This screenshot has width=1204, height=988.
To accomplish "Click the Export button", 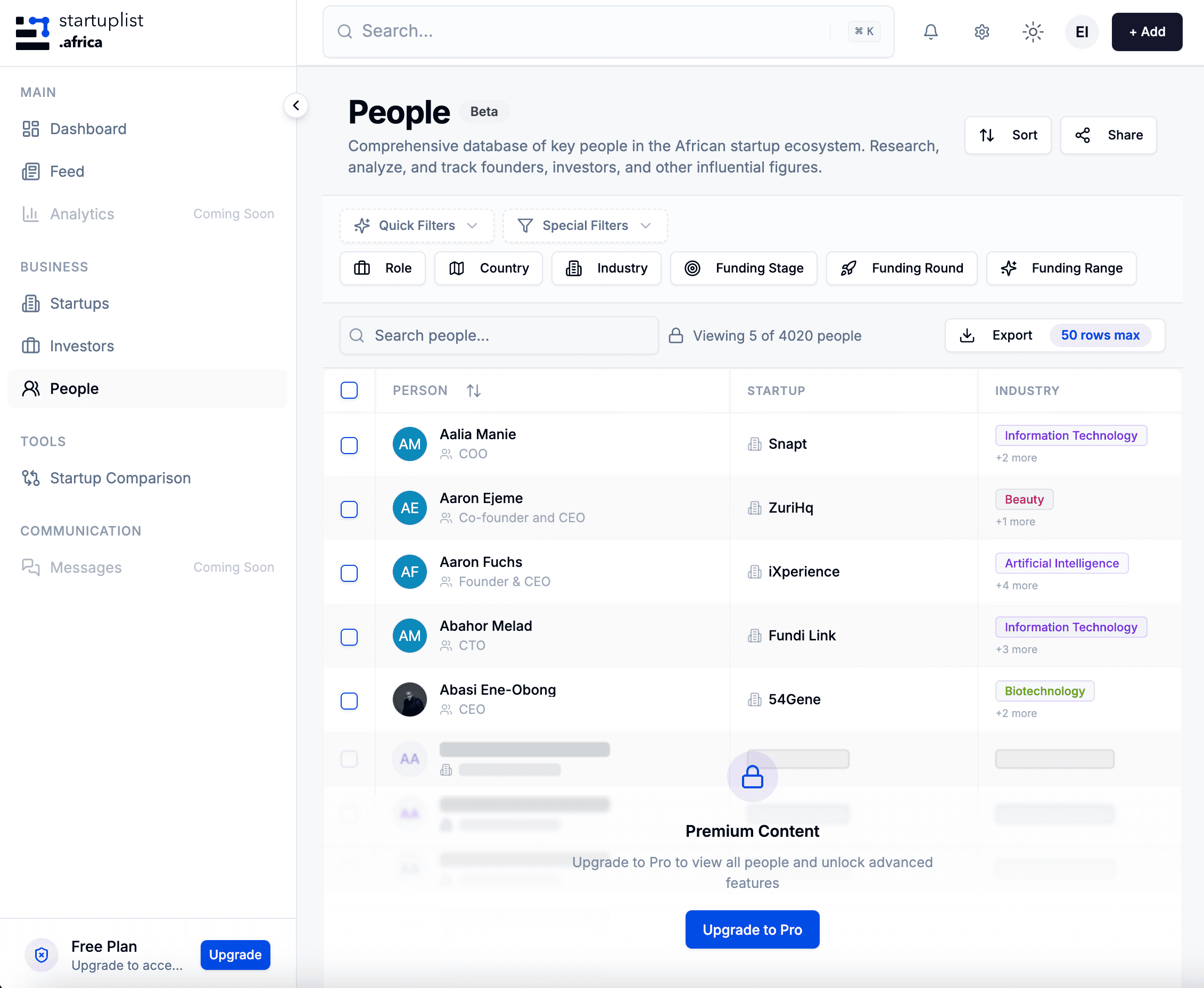I will click(x=1054, y=335).
